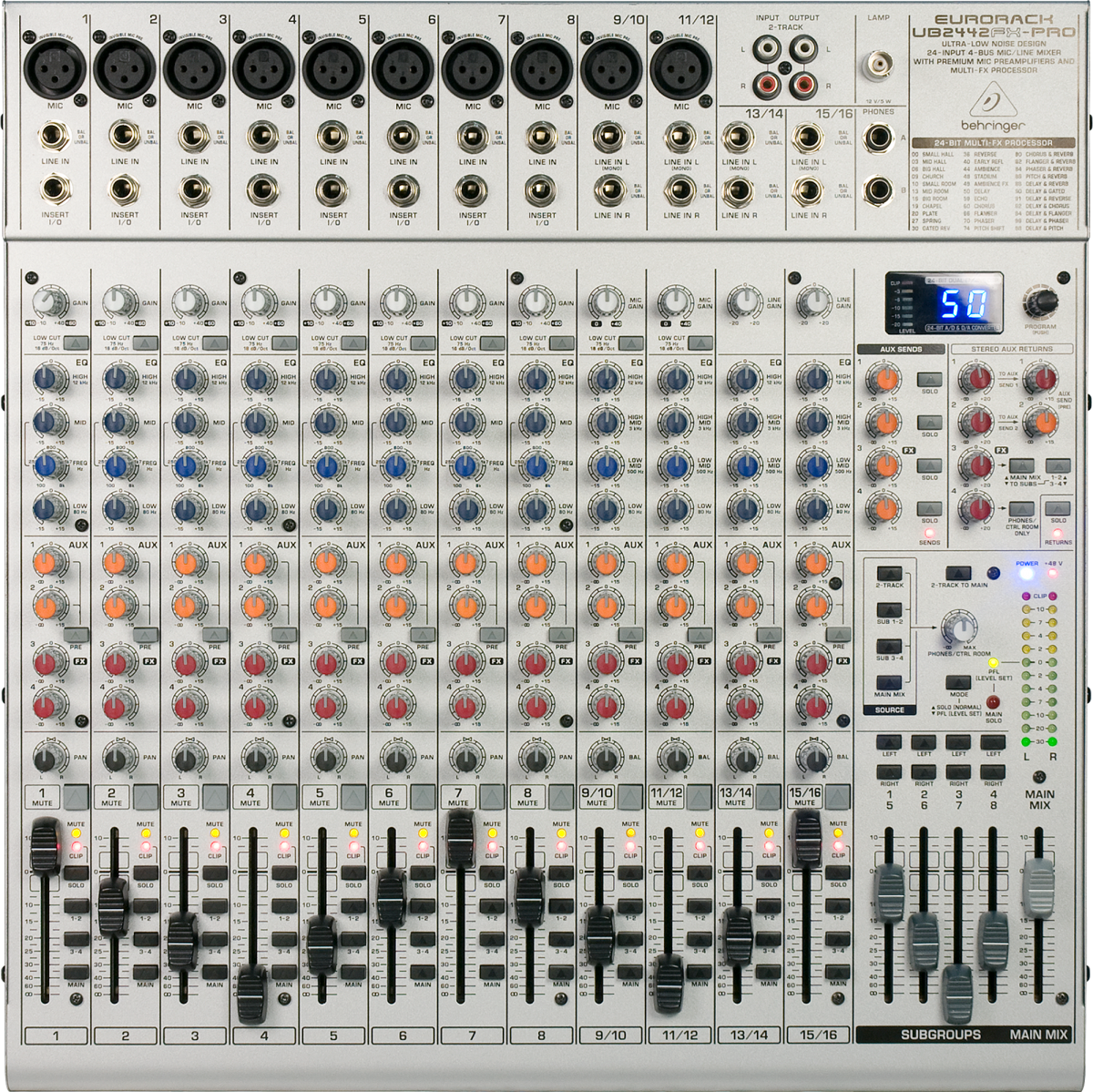Viewport: 1093px width, 1092px height.
Task: Toggle the channel 1 MUTE switch
Action: pos(77,797)
